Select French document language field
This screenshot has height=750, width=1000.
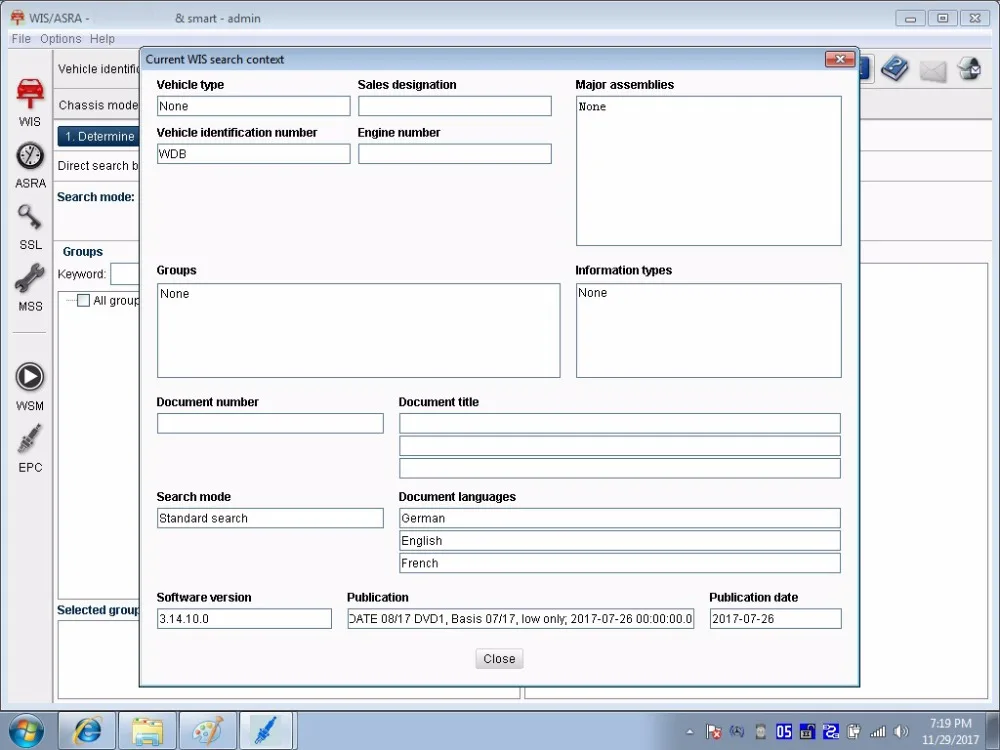click(620, 562)
